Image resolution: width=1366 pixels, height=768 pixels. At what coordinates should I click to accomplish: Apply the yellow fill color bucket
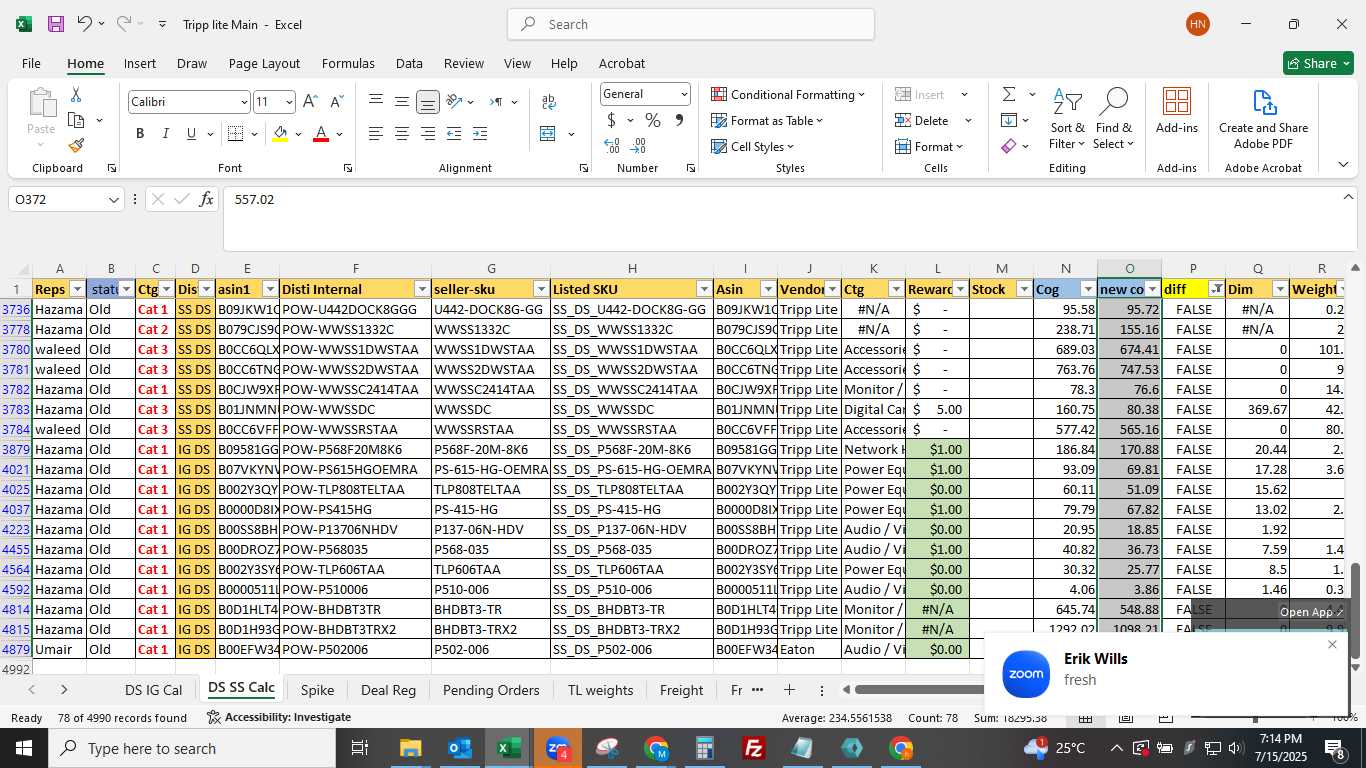click(x=280, y=134)
